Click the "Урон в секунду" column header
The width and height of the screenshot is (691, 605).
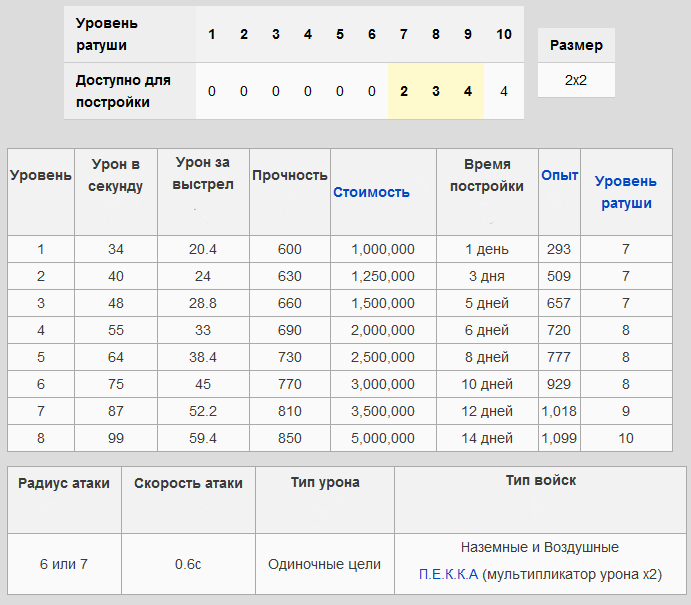click(116, 175)
